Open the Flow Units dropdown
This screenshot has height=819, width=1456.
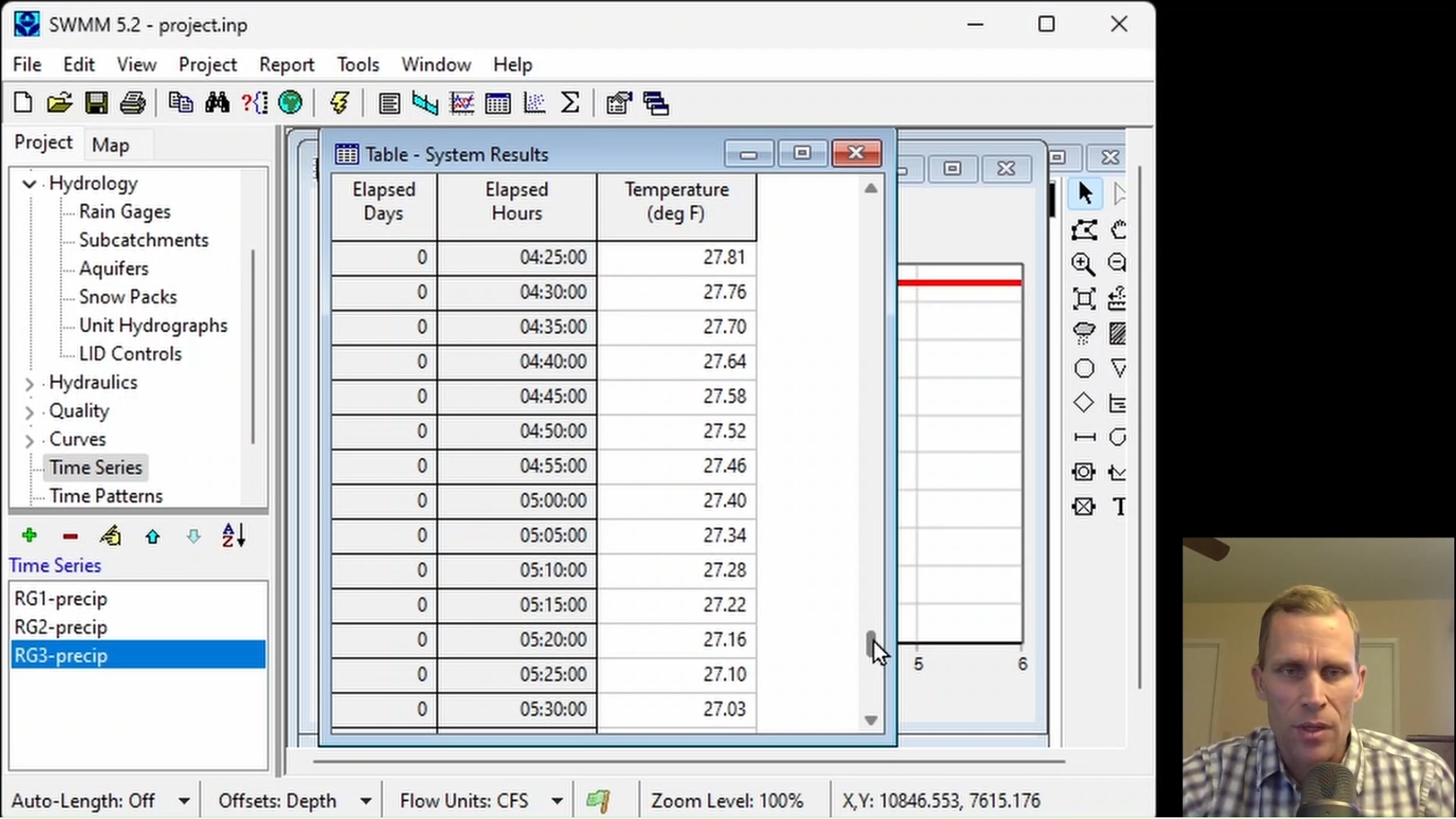click(557, 802)
